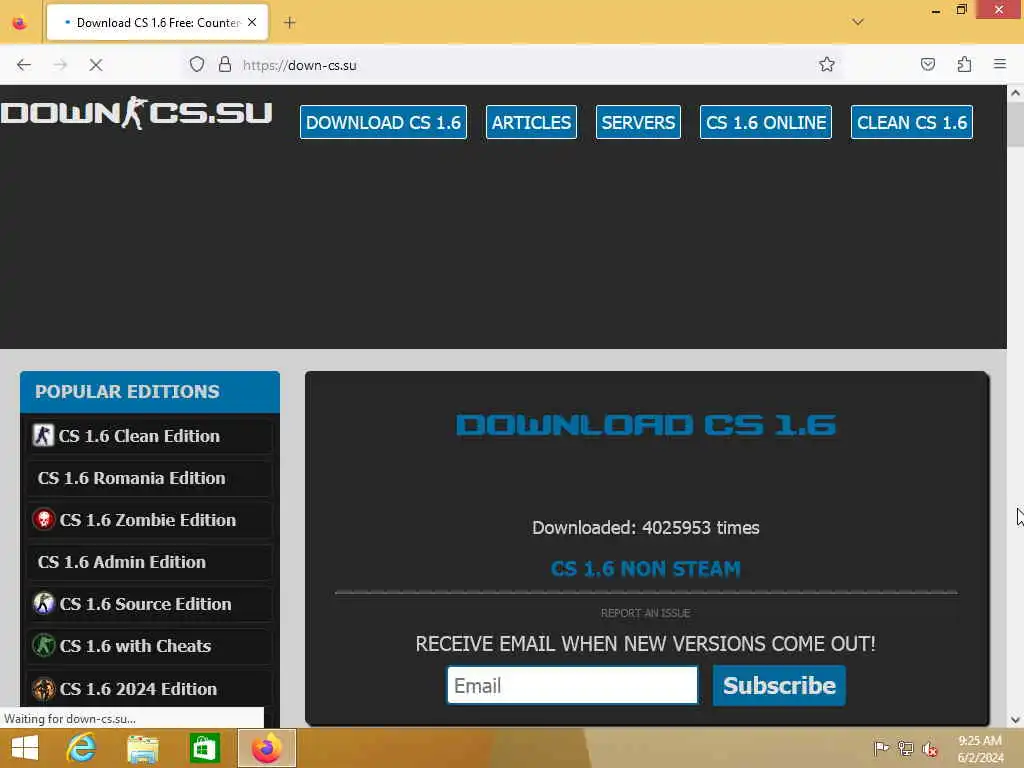The width and height of the screenshot is (1024, 768).
Task: Click the REPORT AN ISSUE link
Action: [x=645, y=613]
